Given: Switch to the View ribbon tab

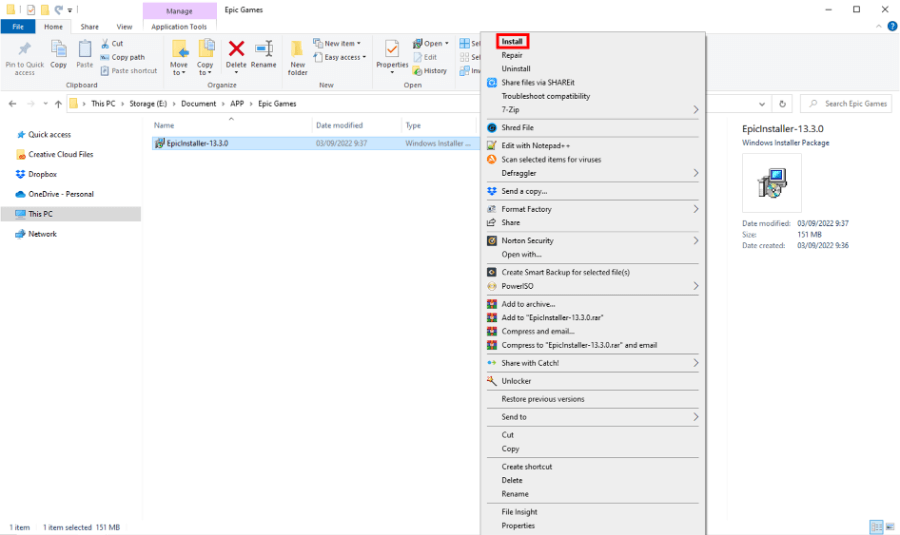Looking at the screenshot, I should coord(124,26).
